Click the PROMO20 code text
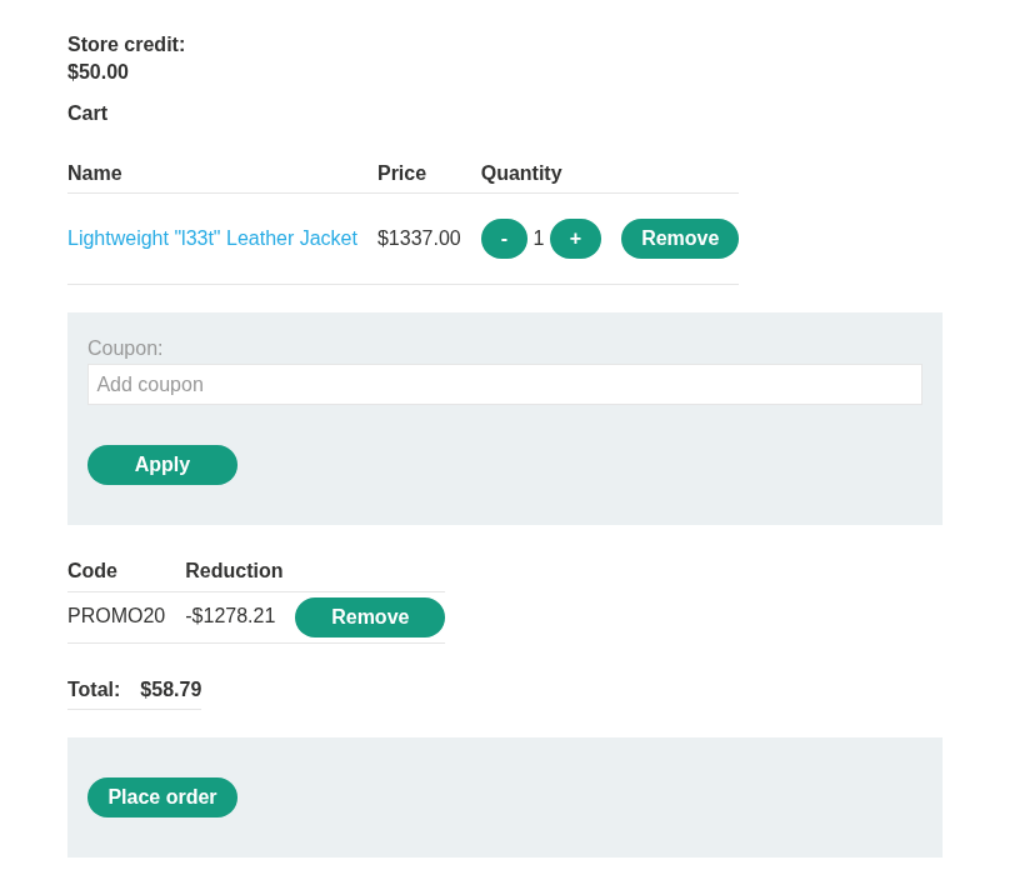Viewport: 1021px width, 870px height. point(116,616)
